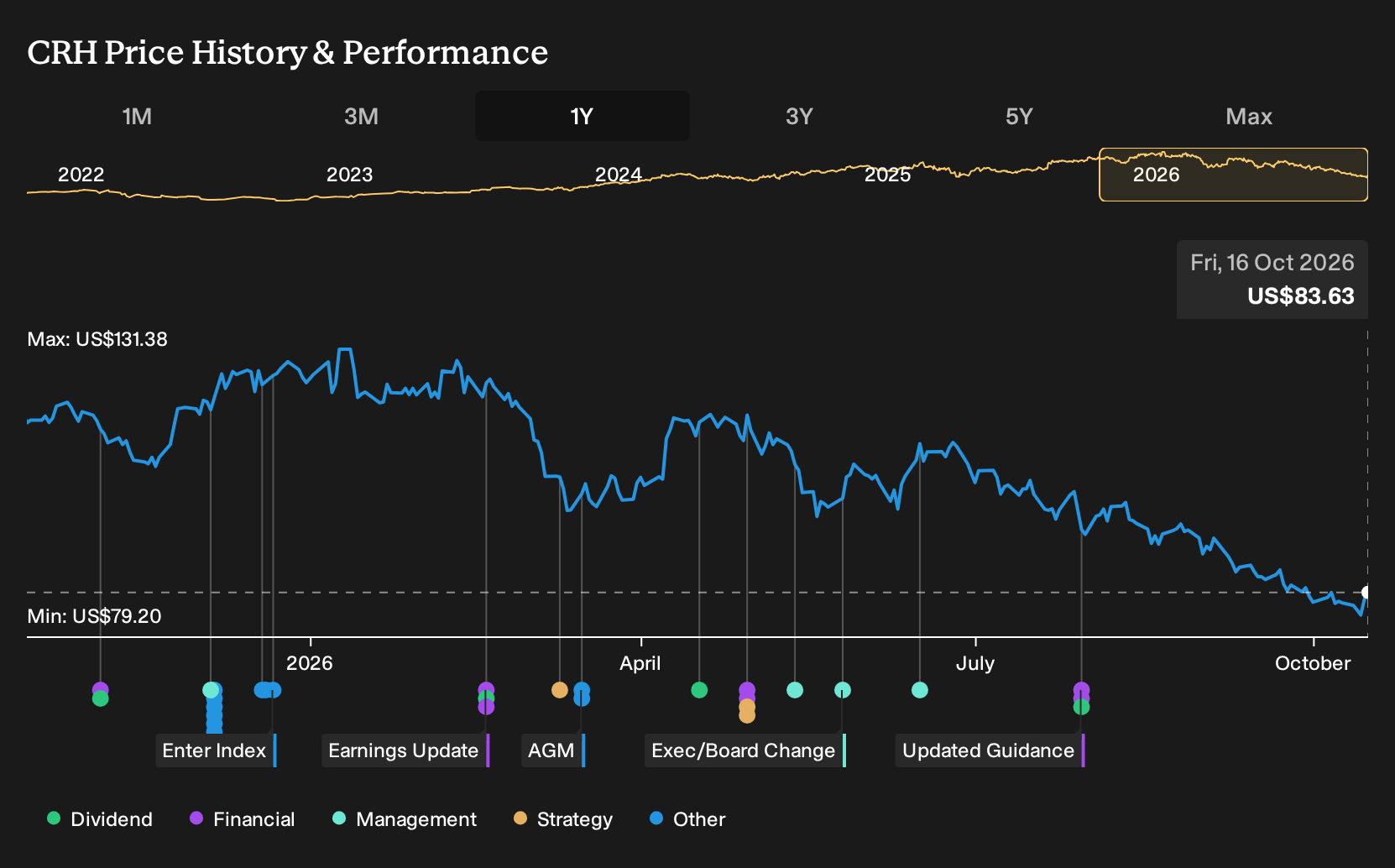Click the October axis label
1395x868 pixels.
click(1313, 663)
